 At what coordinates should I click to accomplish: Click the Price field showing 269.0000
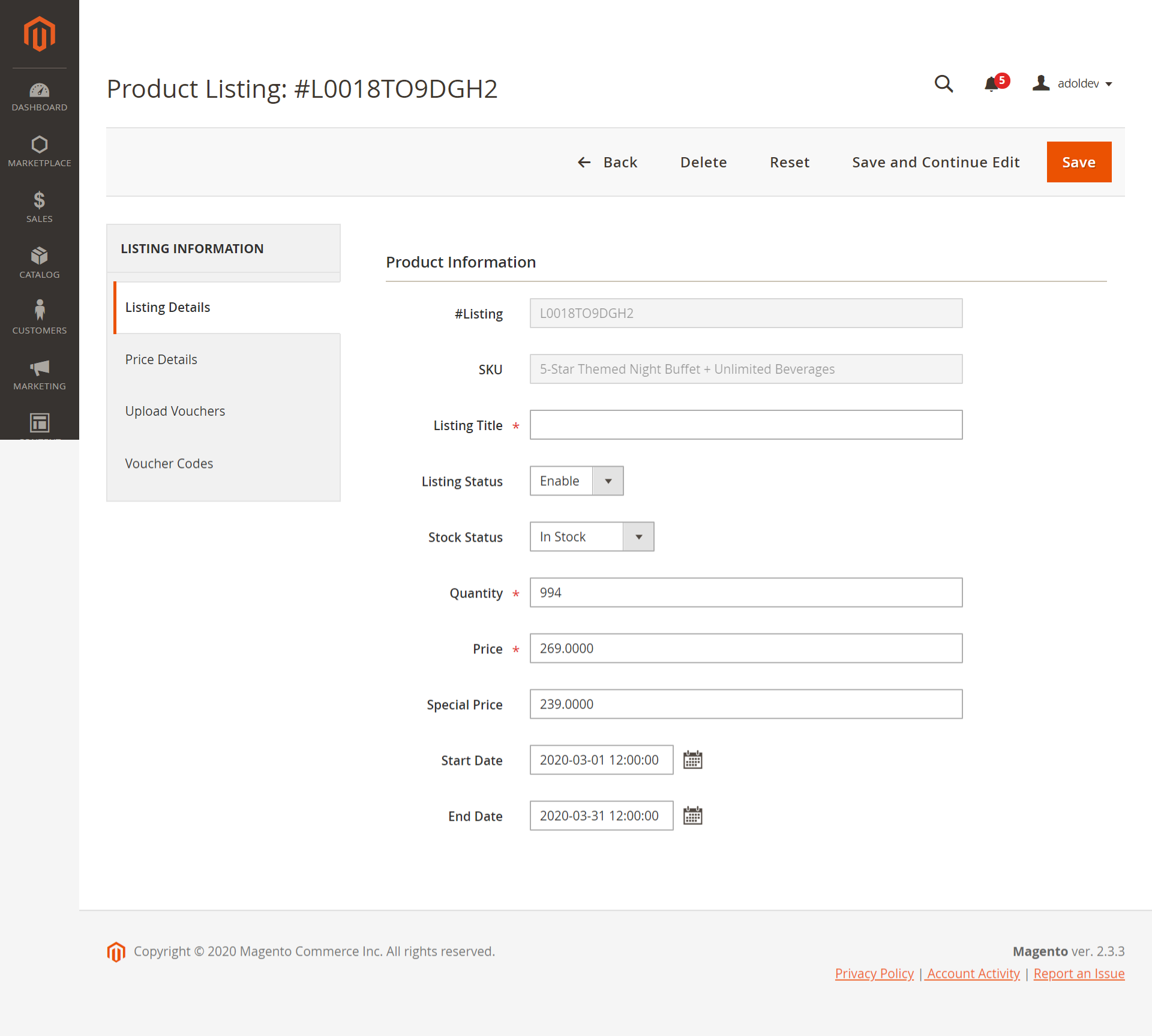coord(746,648)
